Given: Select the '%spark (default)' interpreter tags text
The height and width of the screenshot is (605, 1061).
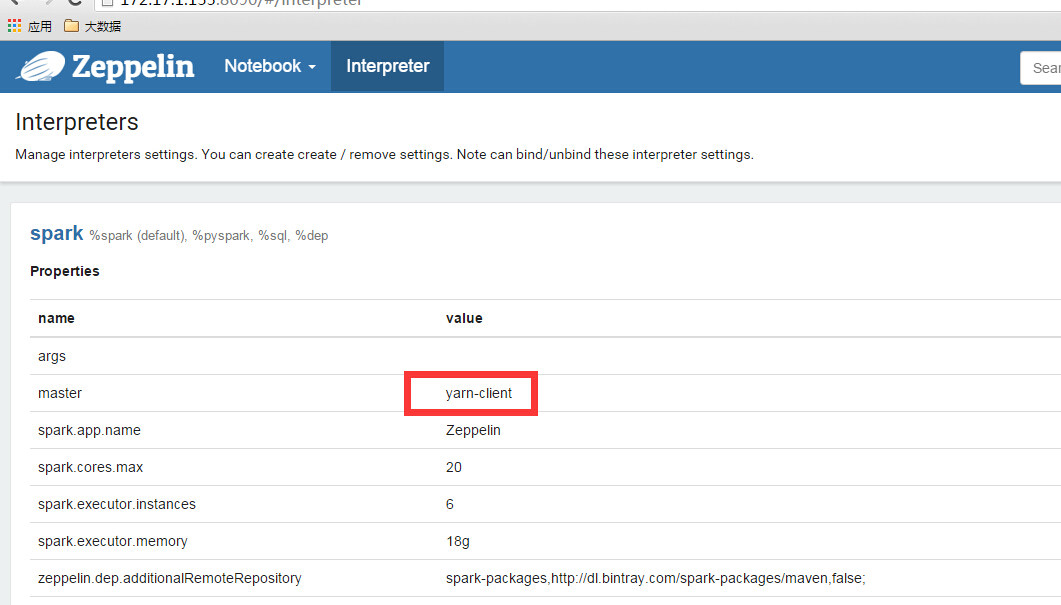Looking at the screenshot, I should [208, 236].
